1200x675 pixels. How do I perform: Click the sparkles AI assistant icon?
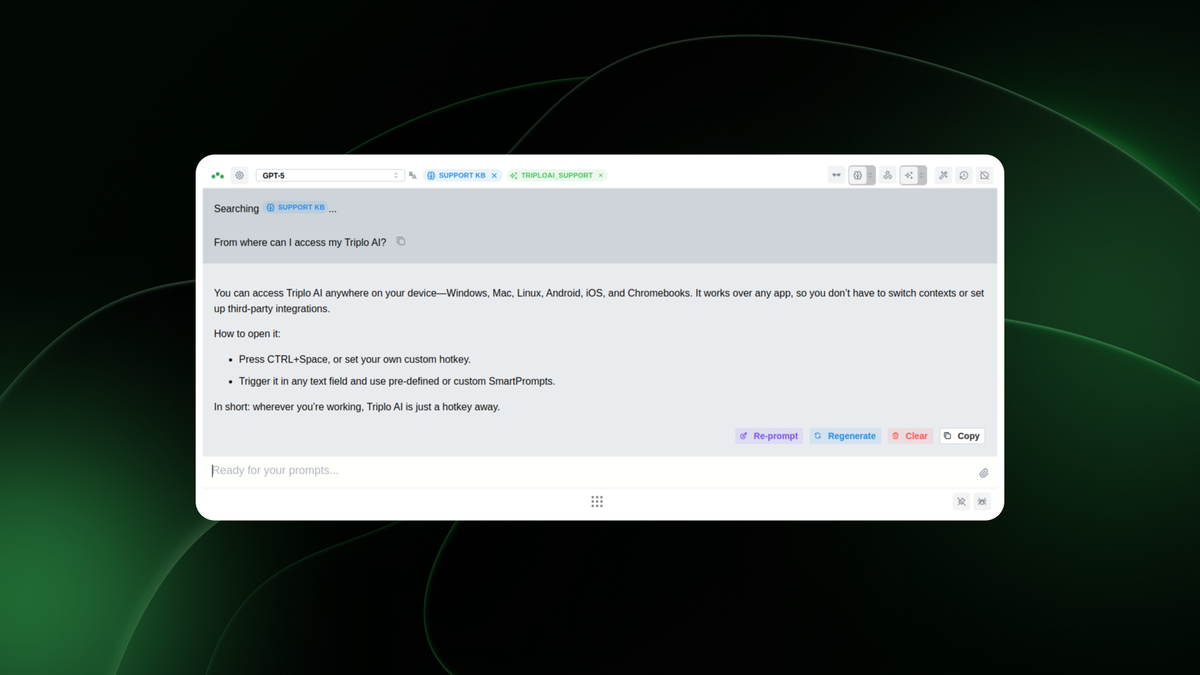[x=907, y=175]
